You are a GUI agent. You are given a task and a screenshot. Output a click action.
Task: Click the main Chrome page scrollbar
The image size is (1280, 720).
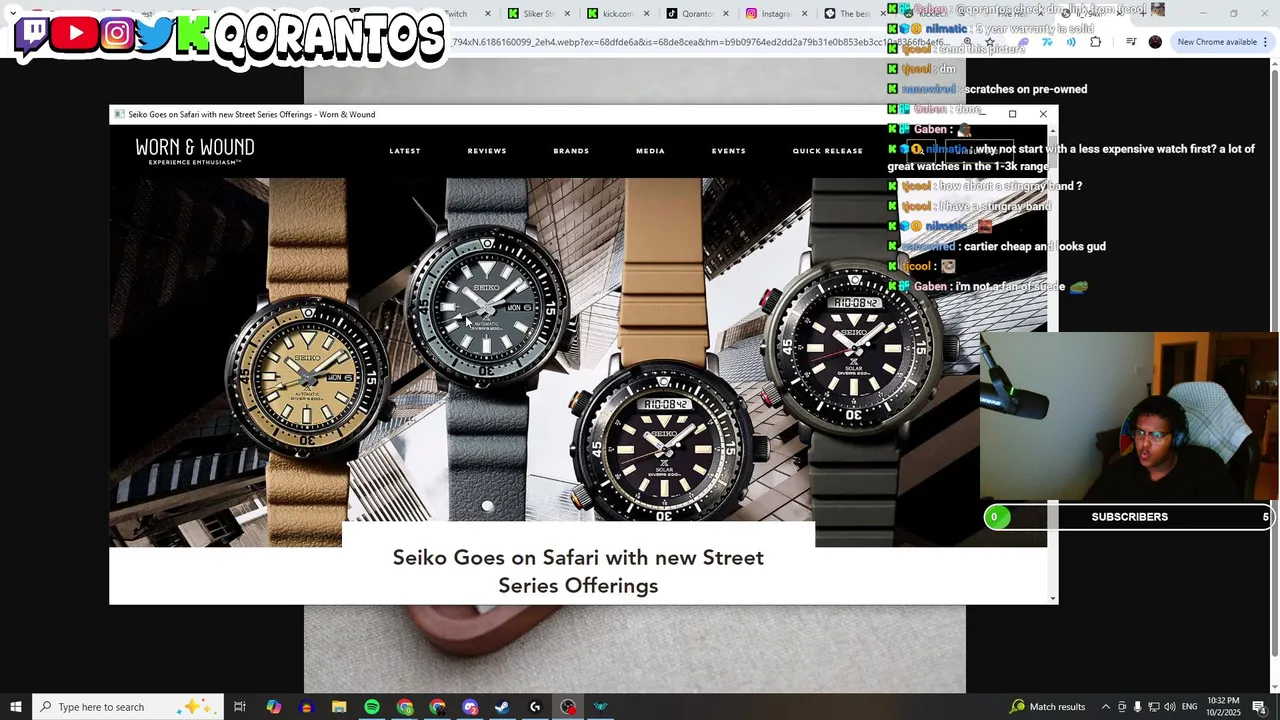[x=1274, y=375]
